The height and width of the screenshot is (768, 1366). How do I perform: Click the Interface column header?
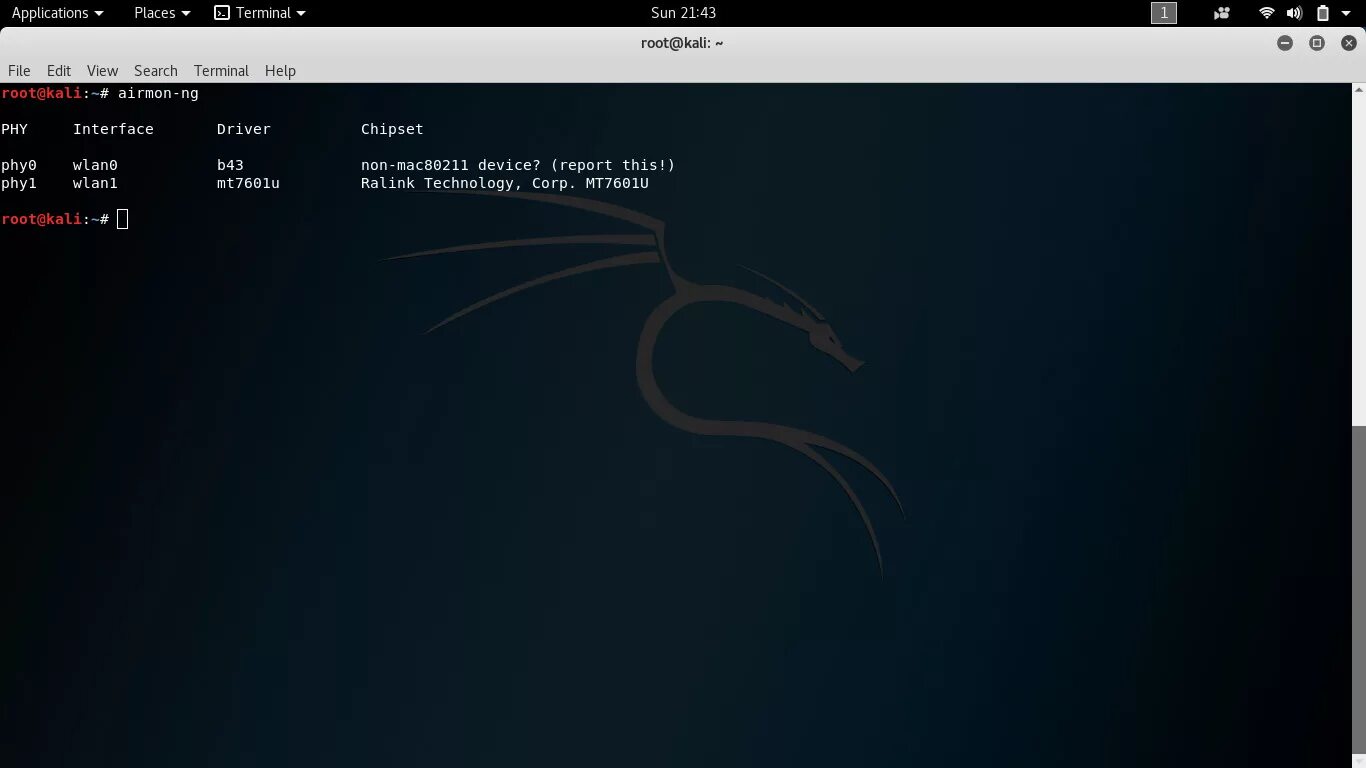click(x=113, y=129)
